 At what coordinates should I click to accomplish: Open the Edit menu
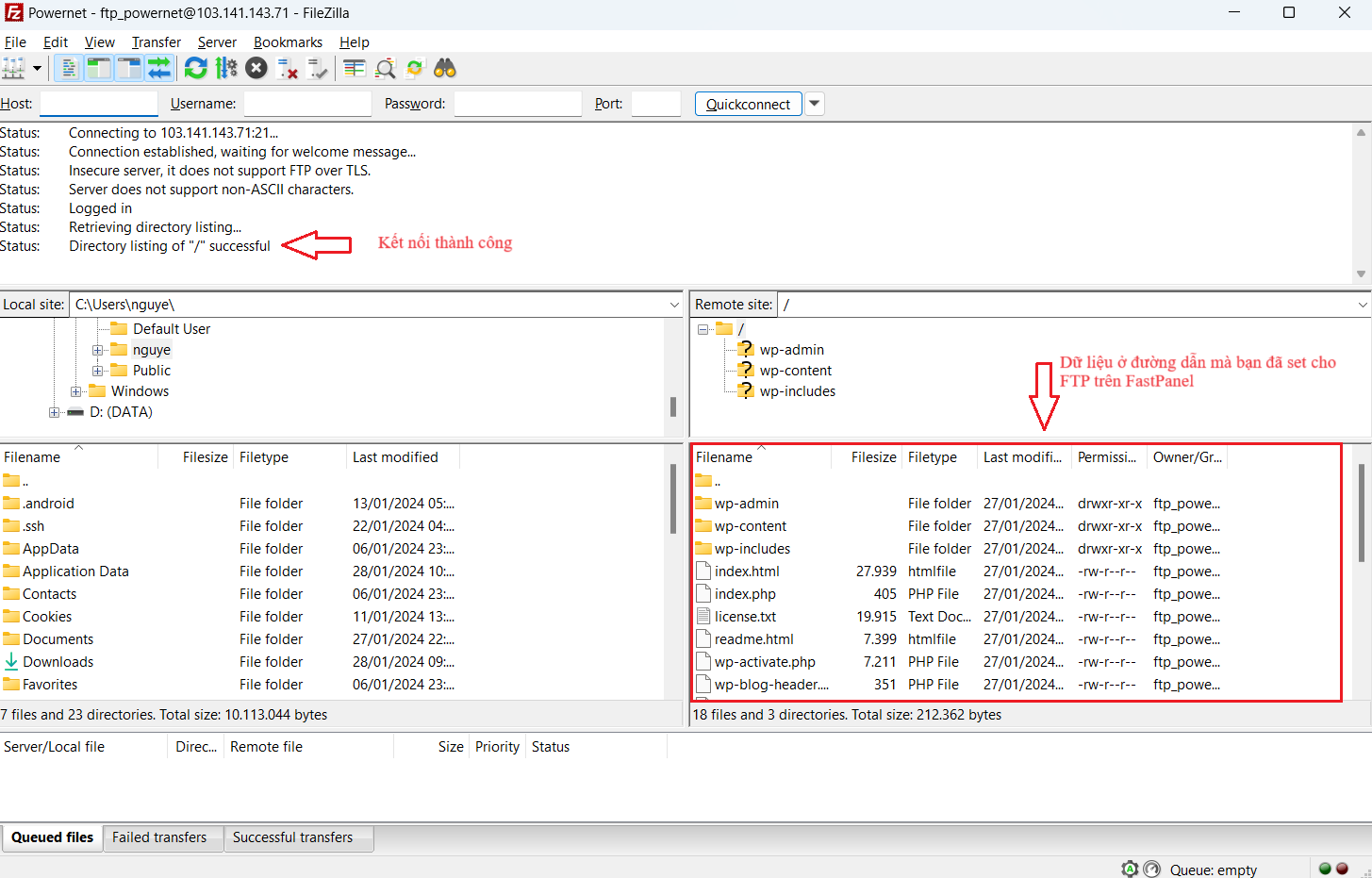pos(56,42)
